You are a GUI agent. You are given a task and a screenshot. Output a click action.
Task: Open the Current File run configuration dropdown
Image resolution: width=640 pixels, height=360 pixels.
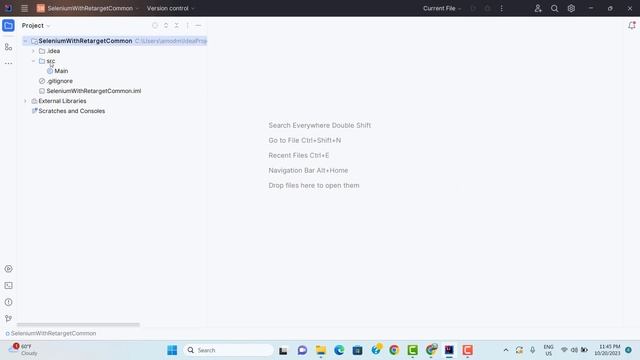[442, 8]
